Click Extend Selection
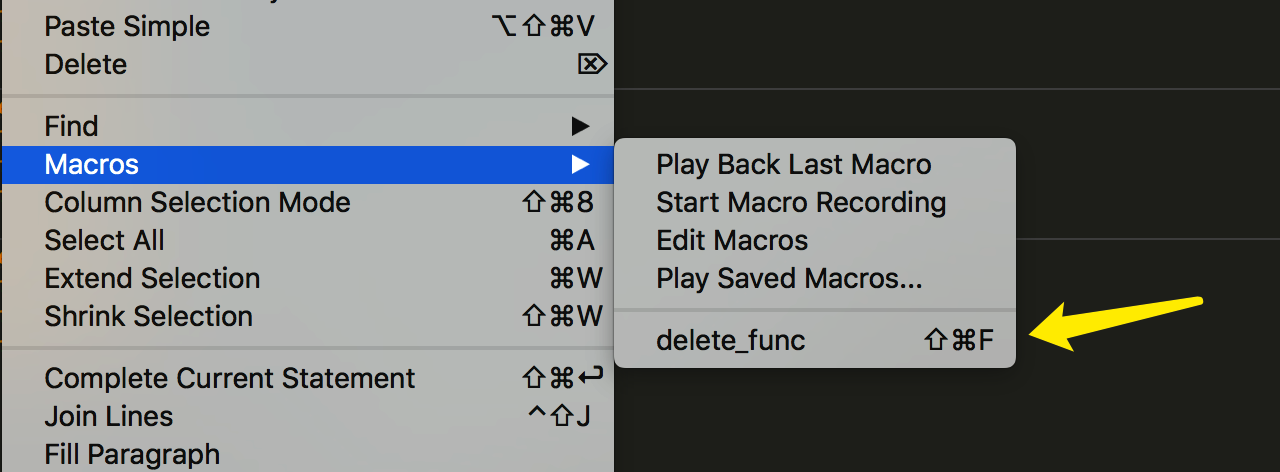Viewport: 1280px width, 472px height. [307, 279]
